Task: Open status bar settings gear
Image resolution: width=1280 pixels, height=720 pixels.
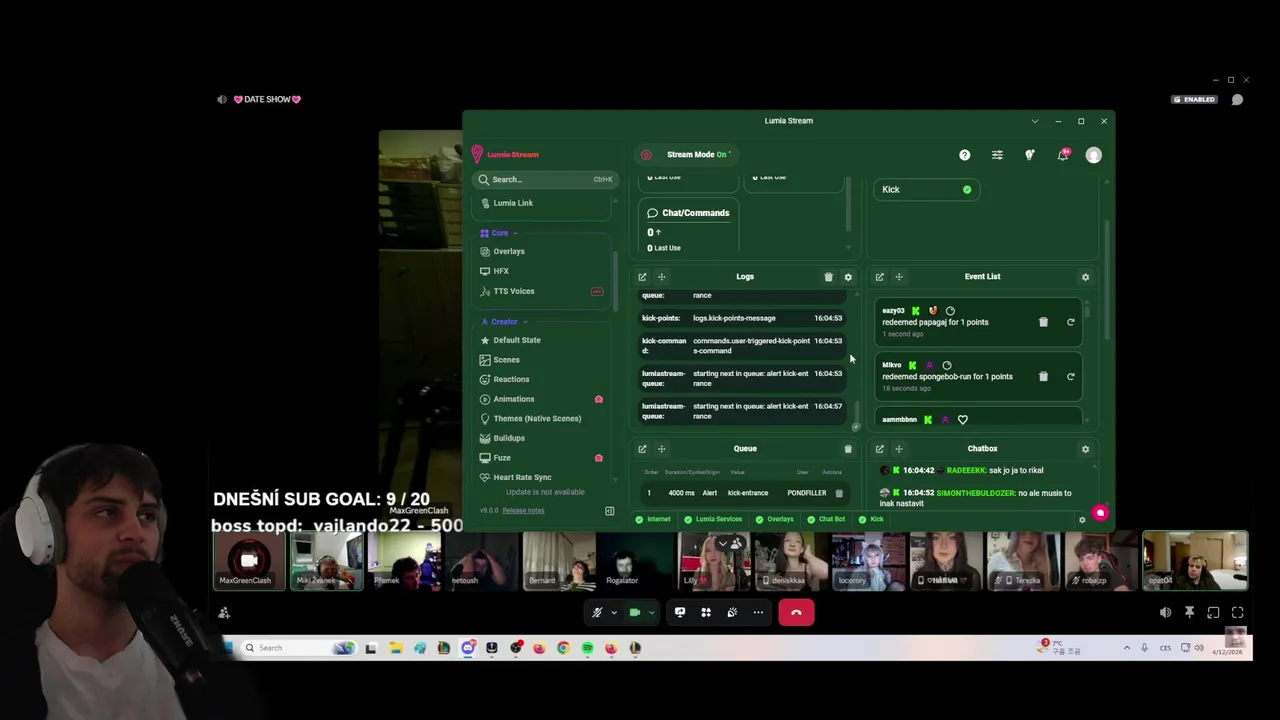Action: tap(1081, 520)
